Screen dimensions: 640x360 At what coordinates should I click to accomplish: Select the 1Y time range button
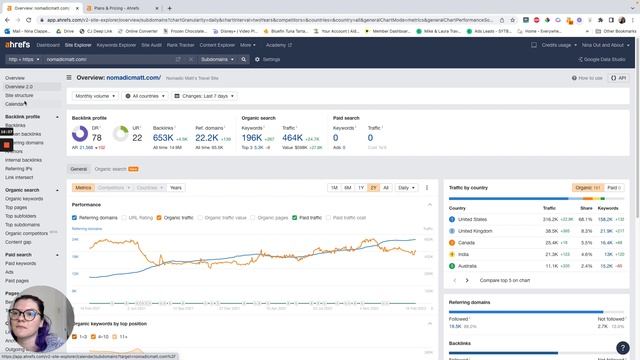pos(361,188)
